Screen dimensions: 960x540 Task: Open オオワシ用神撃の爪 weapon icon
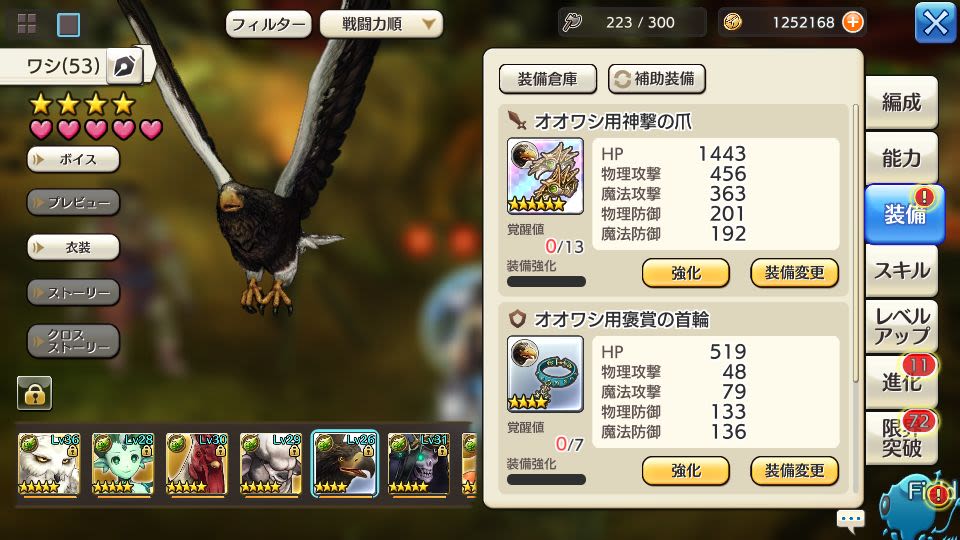545,176
